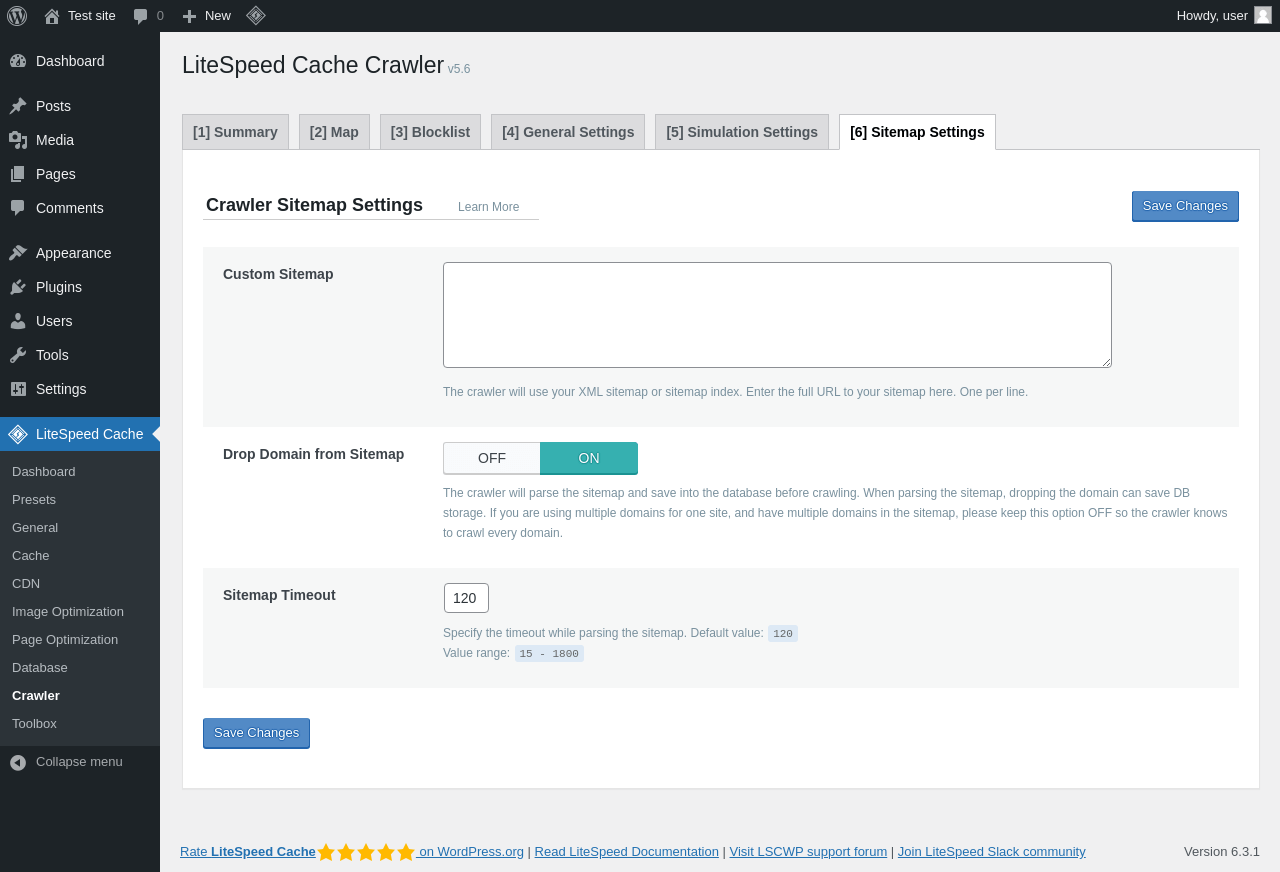Click the v5.6 version label in heading
This screenshot has height=872, width=1280.
point(459,69)
